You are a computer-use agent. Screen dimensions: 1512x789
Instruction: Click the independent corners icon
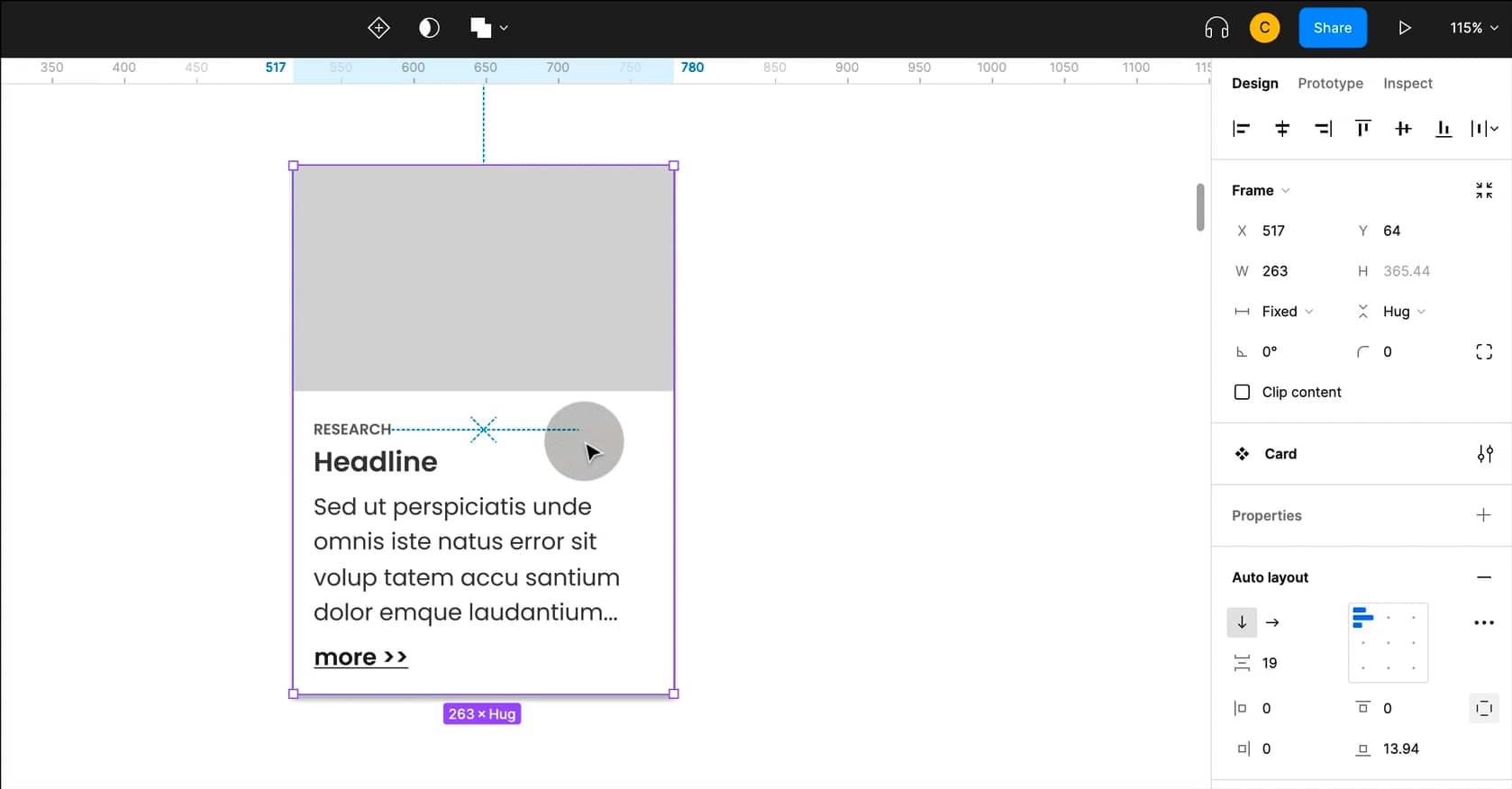point(1483,352)
